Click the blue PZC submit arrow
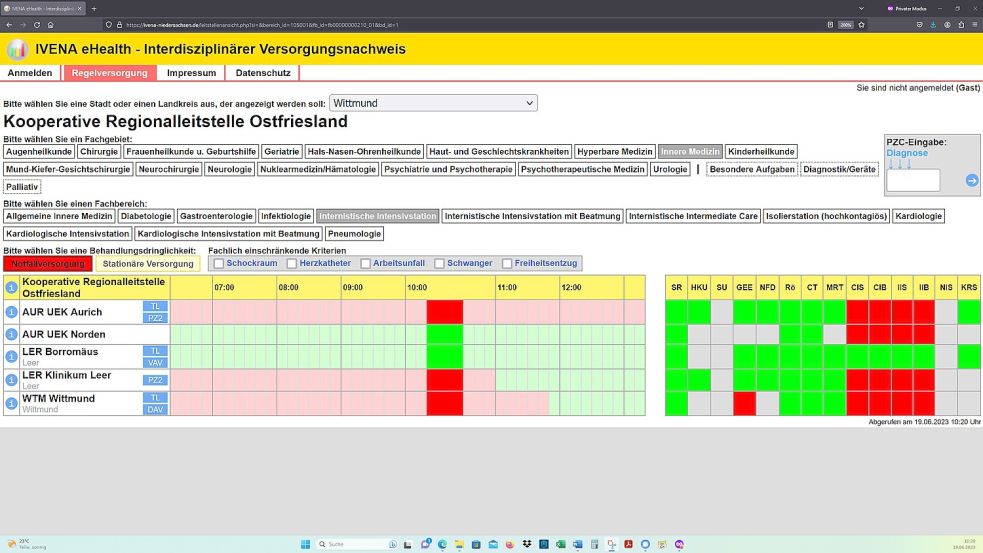The image size is (983, 553). pyautogui.click(x=972, y=181)
